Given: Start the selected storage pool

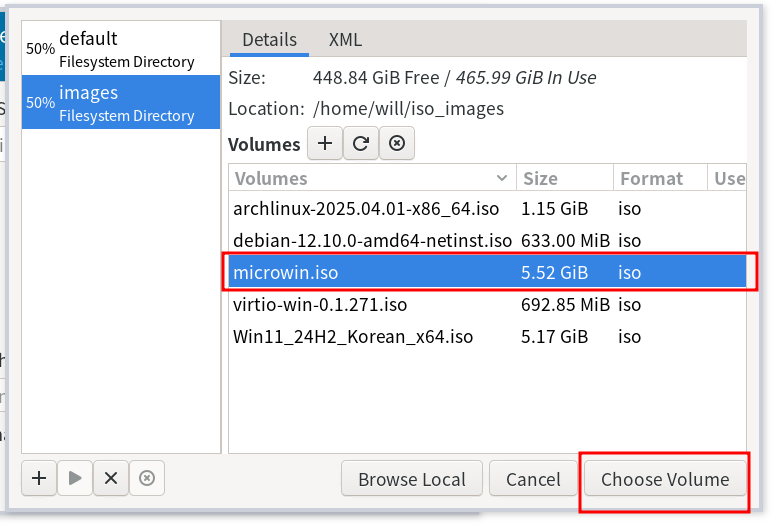Looking at the screenshot, I should click(x=75, y=479).
